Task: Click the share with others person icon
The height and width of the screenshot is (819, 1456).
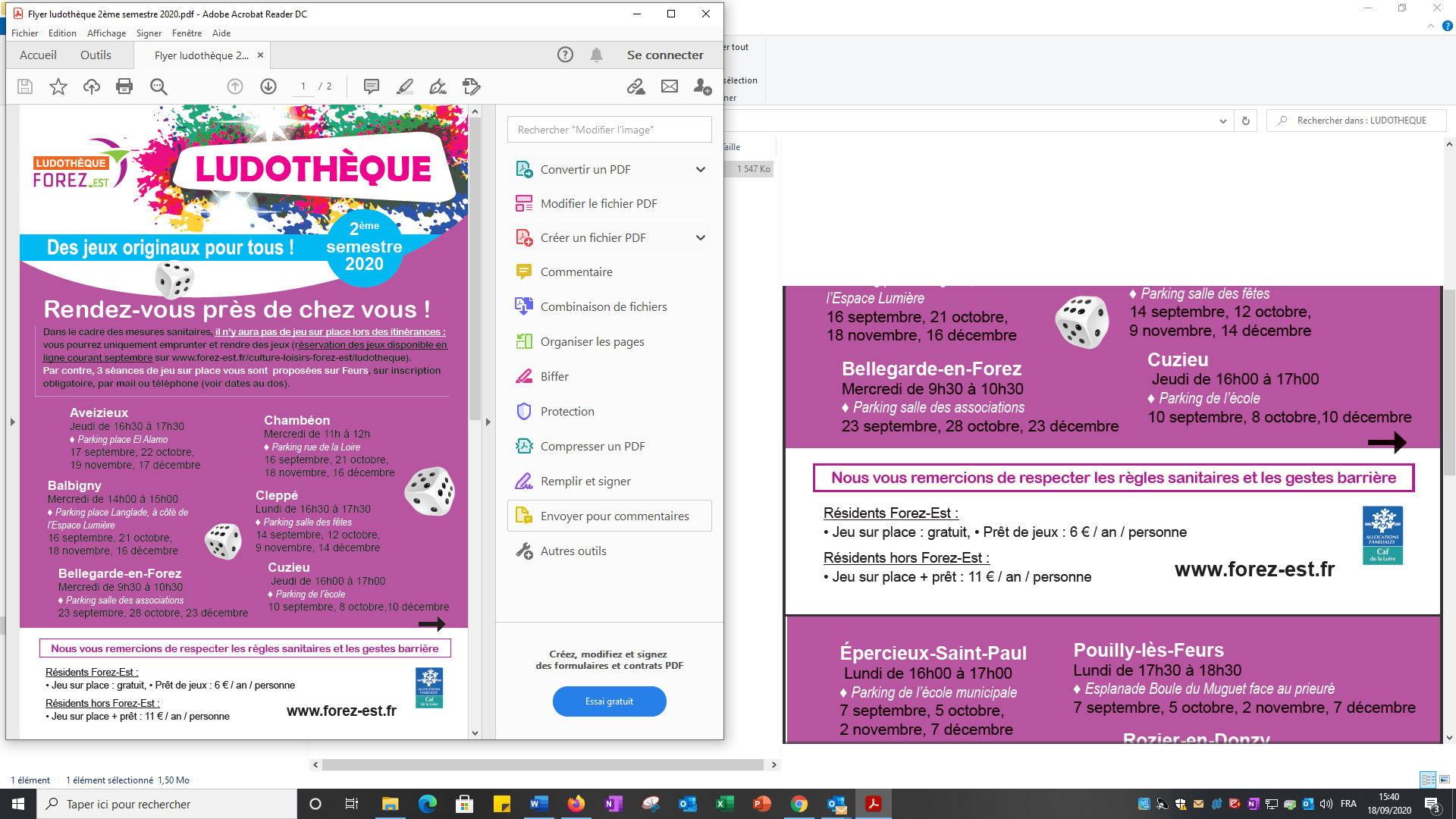Action: coord(702,86)
